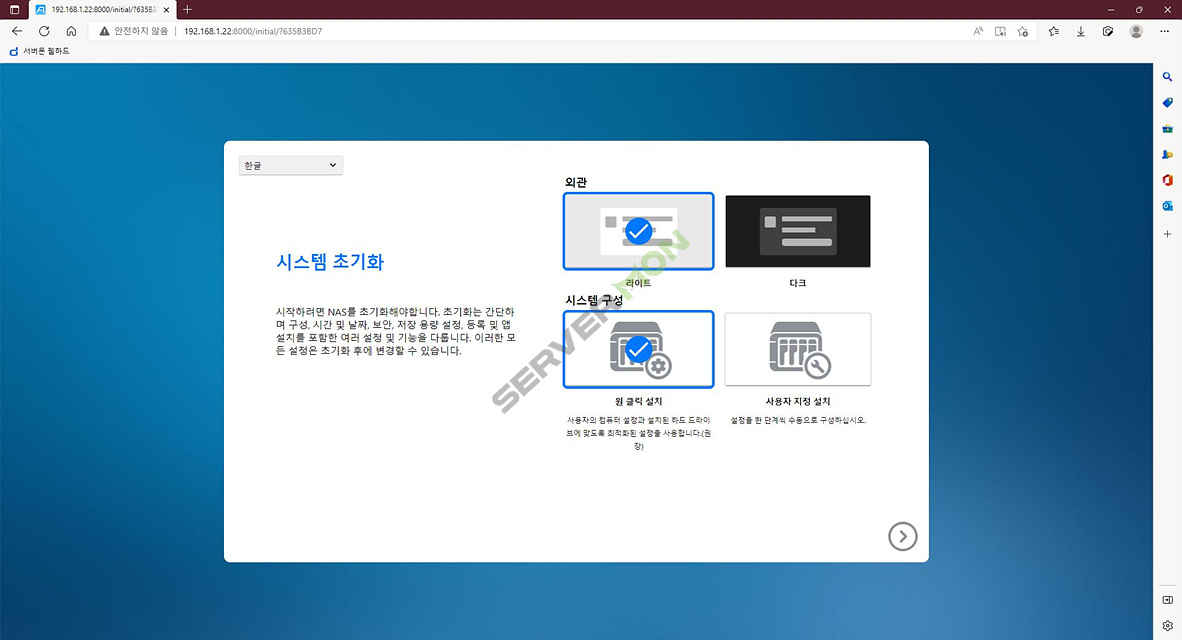Open sidebar Tools briefcase icon

click(1167, 128)
